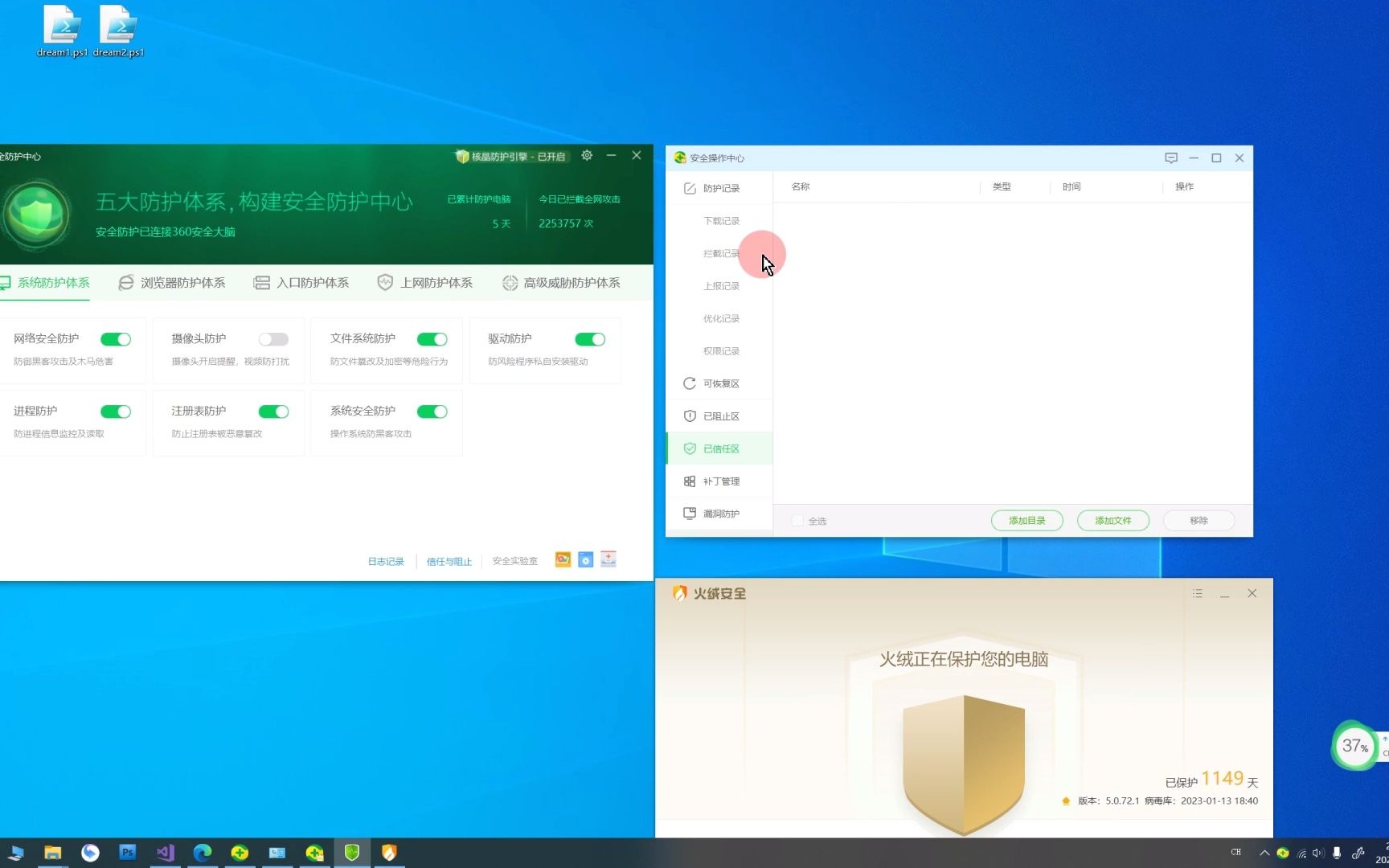Open Photoshop from taskbar
Screen dimensions: 1389x868
[127, 853]
